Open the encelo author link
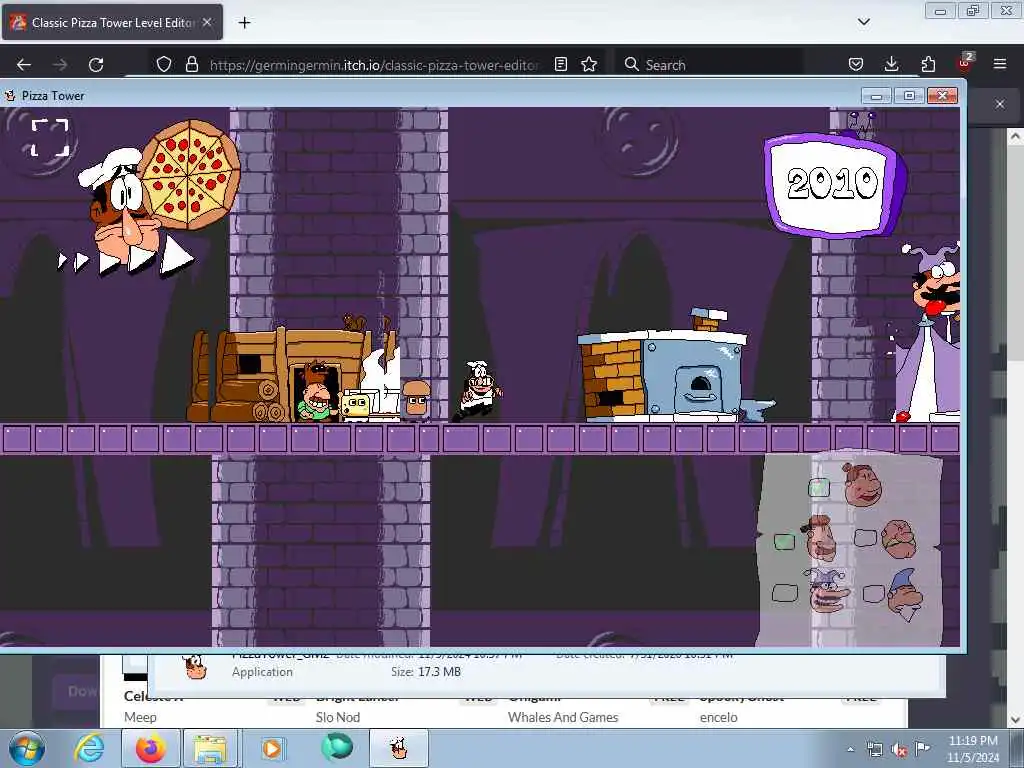The height and width of the screenshot is (768, 1024). [718, 717]
